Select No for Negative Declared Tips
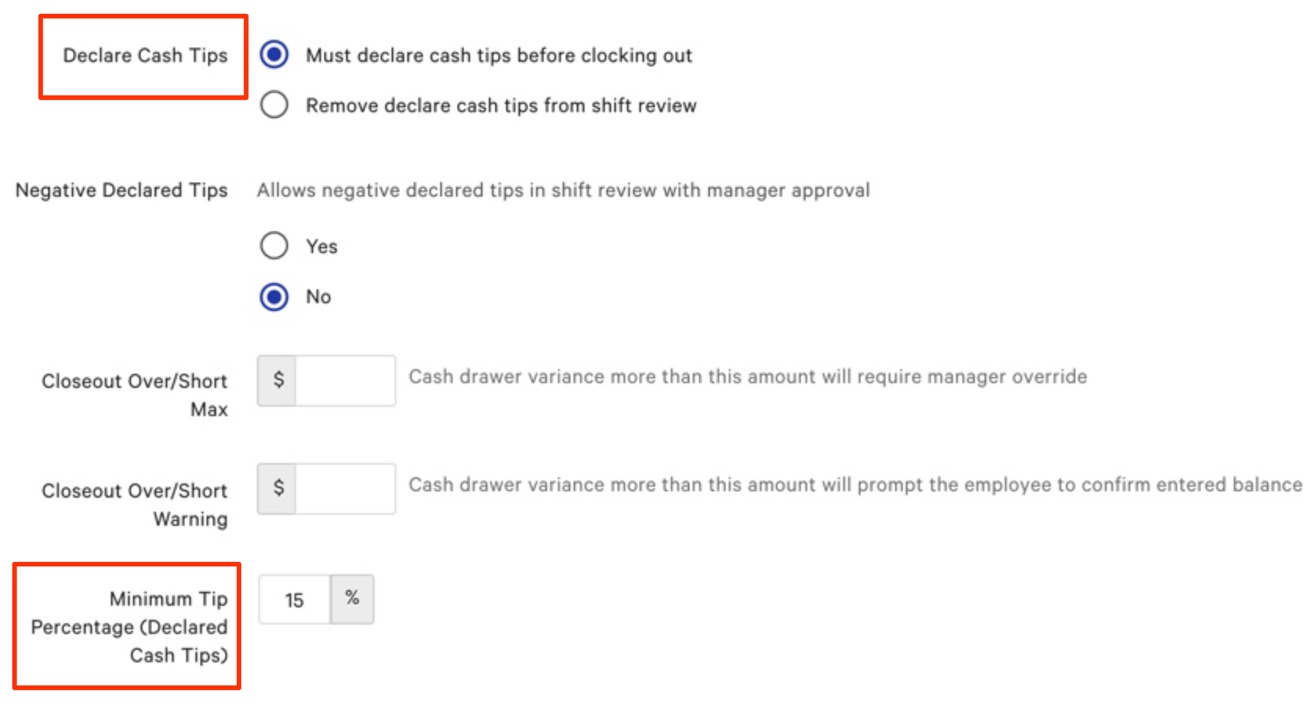Screen dimensions: 1316x711 (273, 296)
